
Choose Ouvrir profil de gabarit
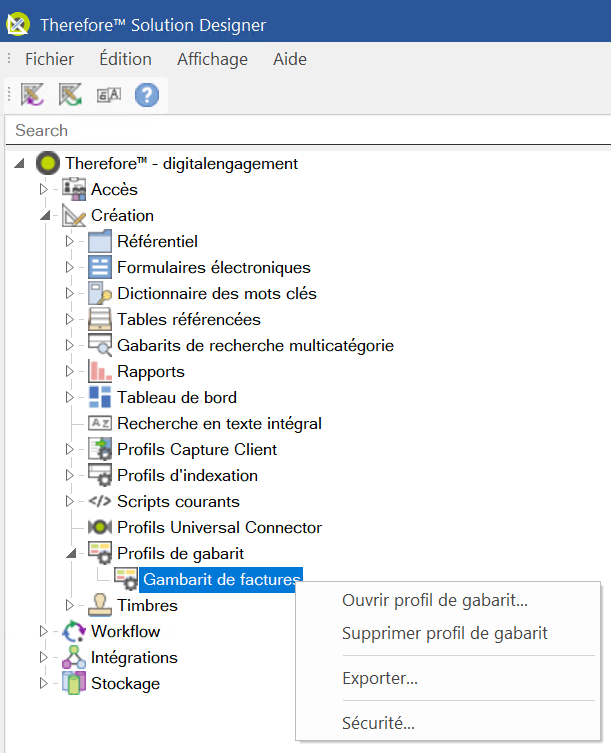tap(448, 600)
